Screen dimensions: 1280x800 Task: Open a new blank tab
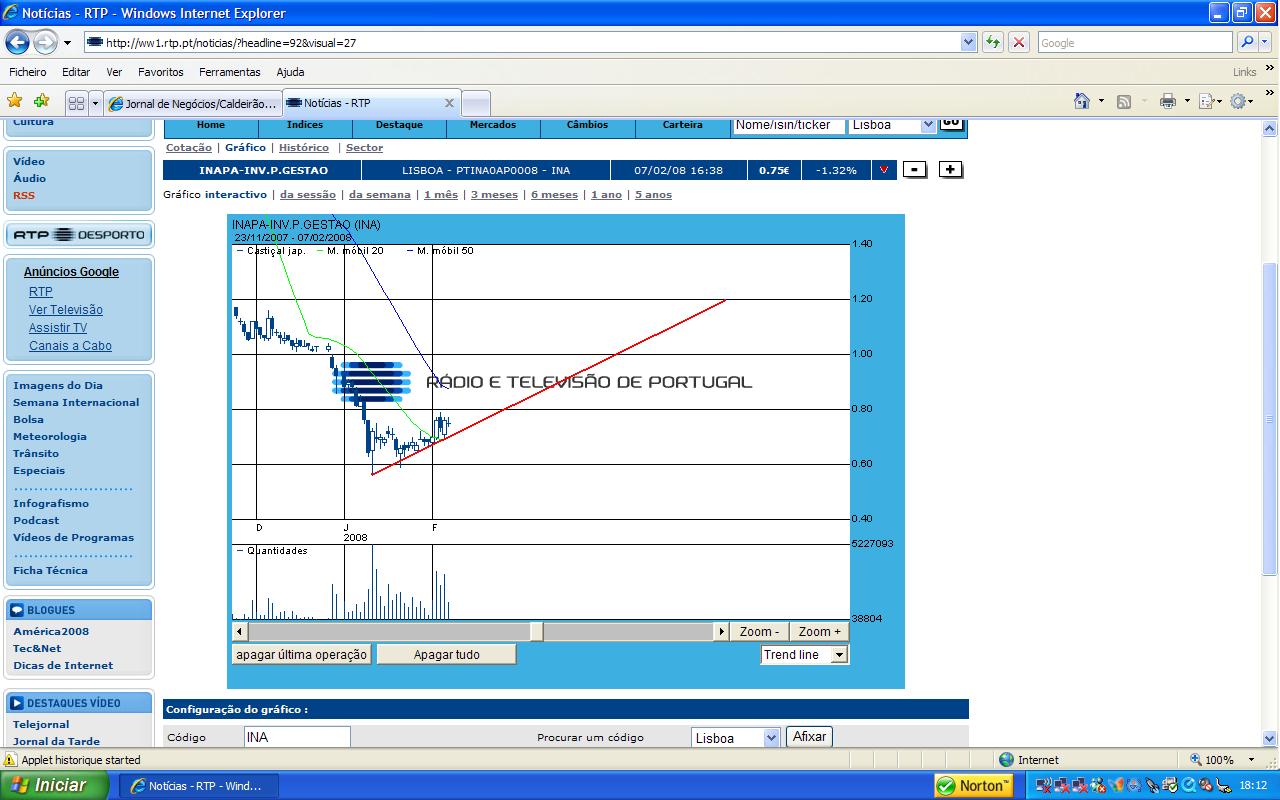coord(476,103)
